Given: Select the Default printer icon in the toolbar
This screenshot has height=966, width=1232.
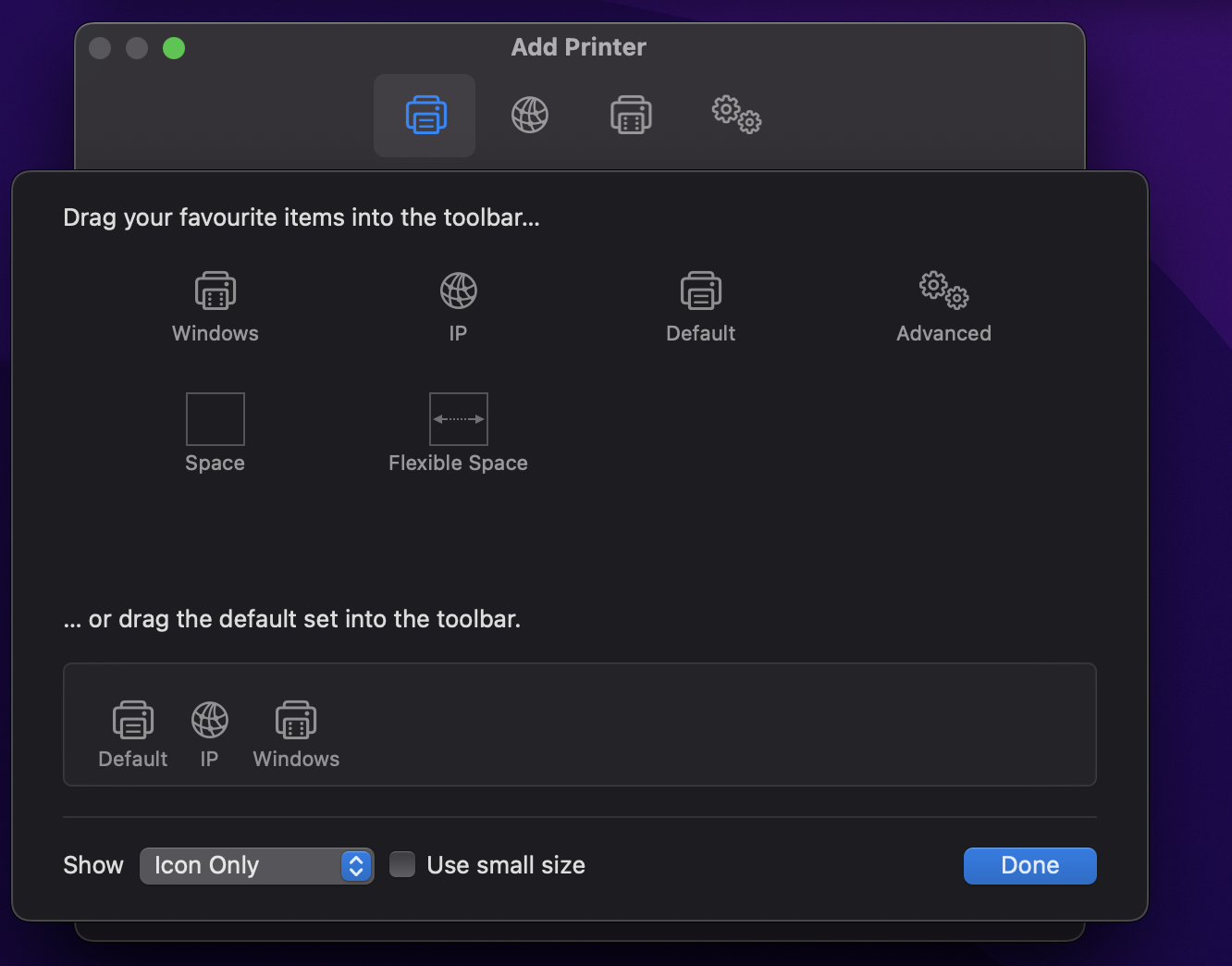Looking at the screenshot, I should [424, 115].
